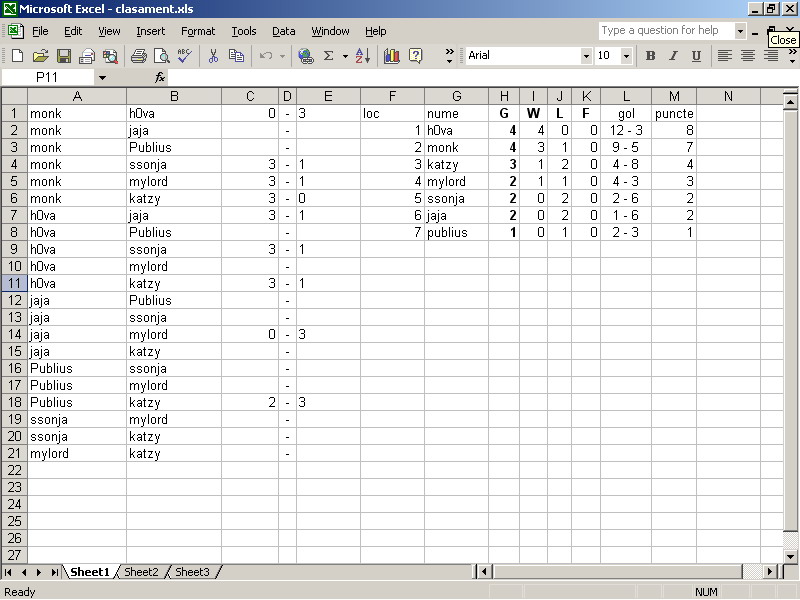Screen dimensions: 800x600
Task: Click the vertical scrollbar up arrow
Action: click(x=790, y=103)
